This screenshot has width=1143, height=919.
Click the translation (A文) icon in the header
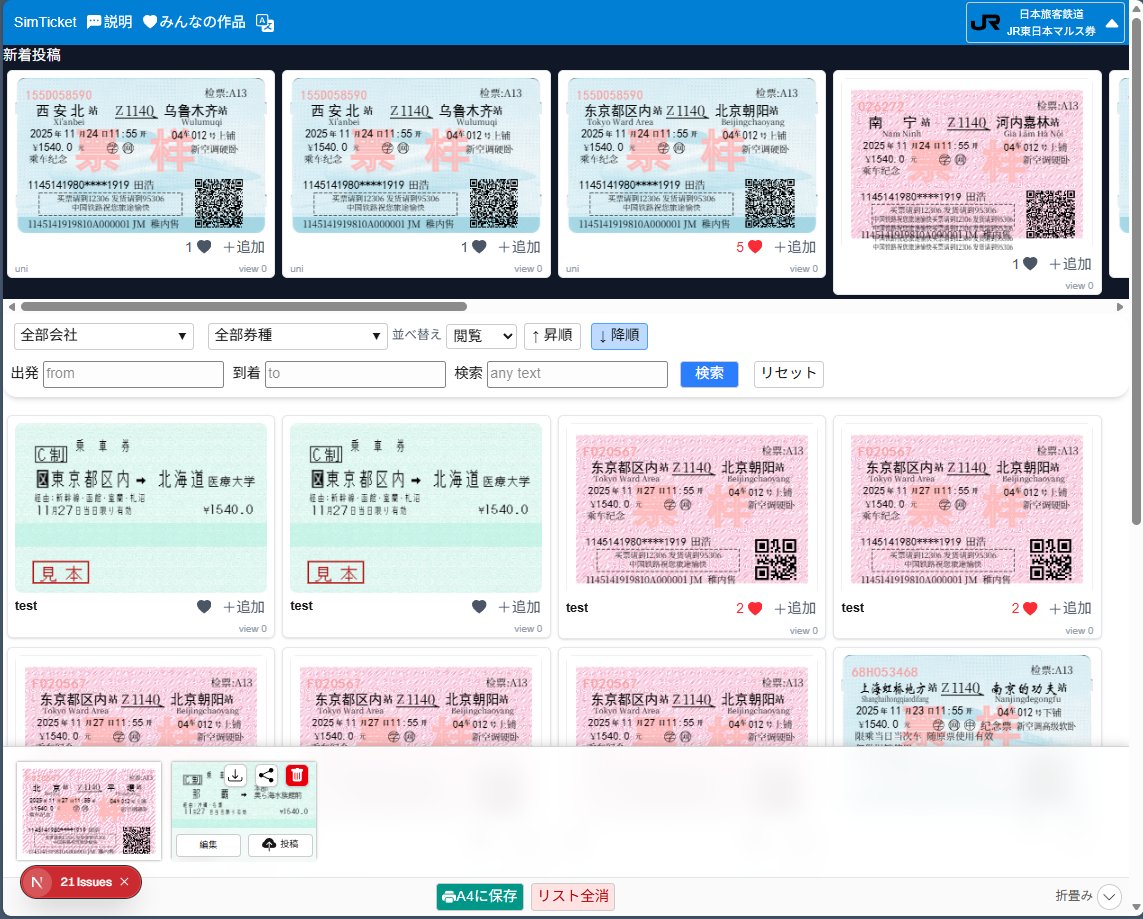pyautogui.click(x=265, y=22)
